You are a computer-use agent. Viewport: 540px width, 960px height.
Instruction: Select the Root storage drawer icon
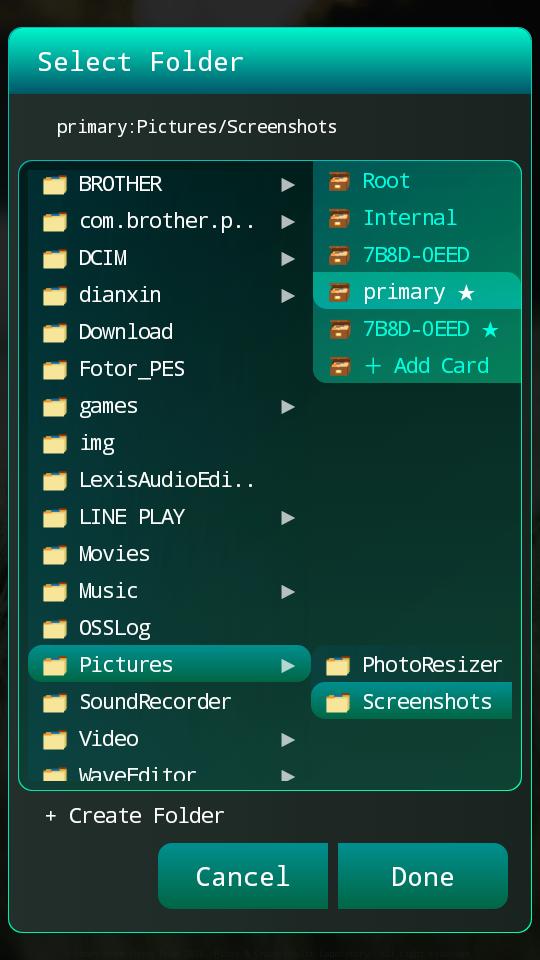[x=339, y=181]
